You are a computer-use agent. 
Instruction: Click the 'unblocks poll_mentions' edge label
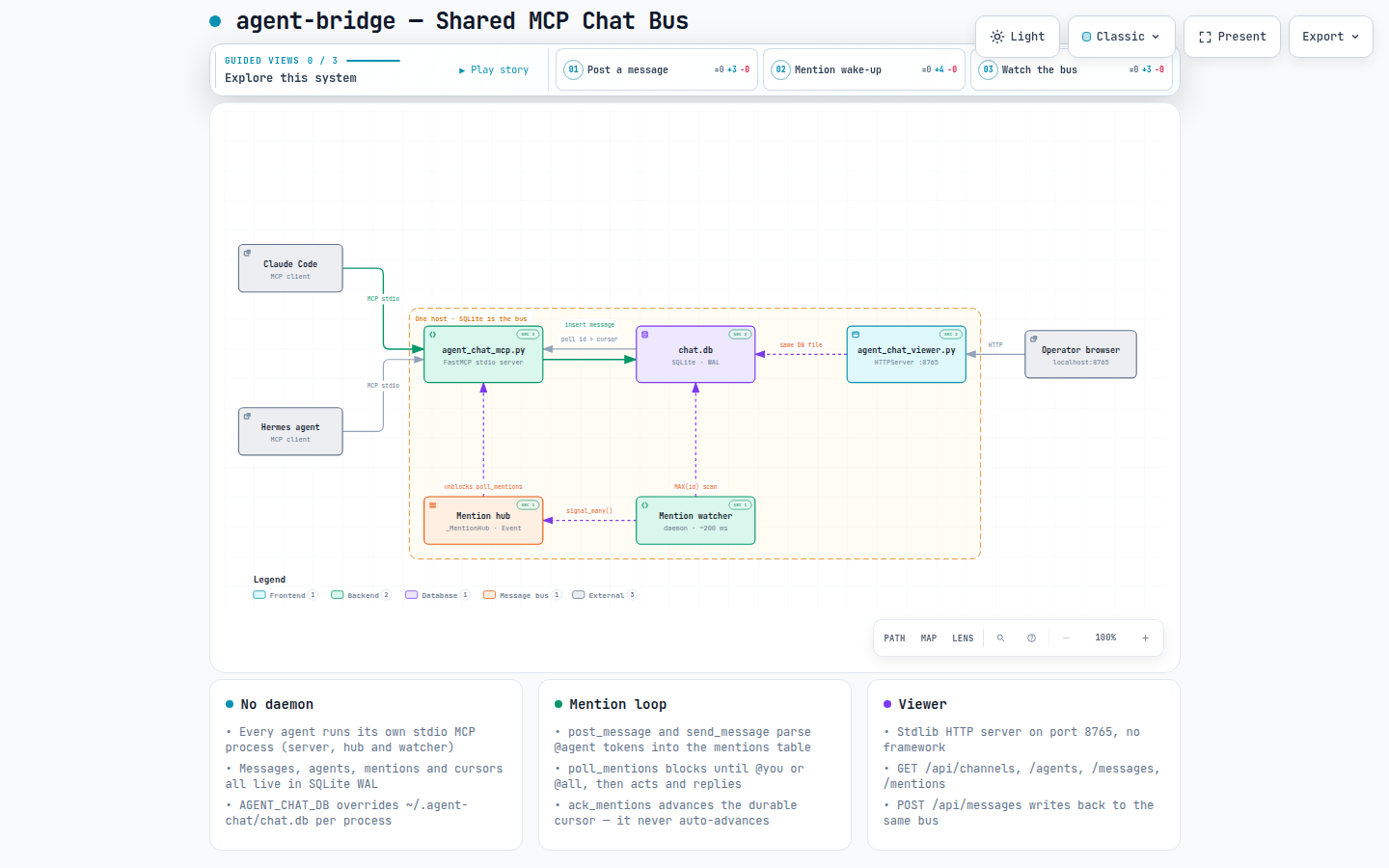click(x=483, y=487)
